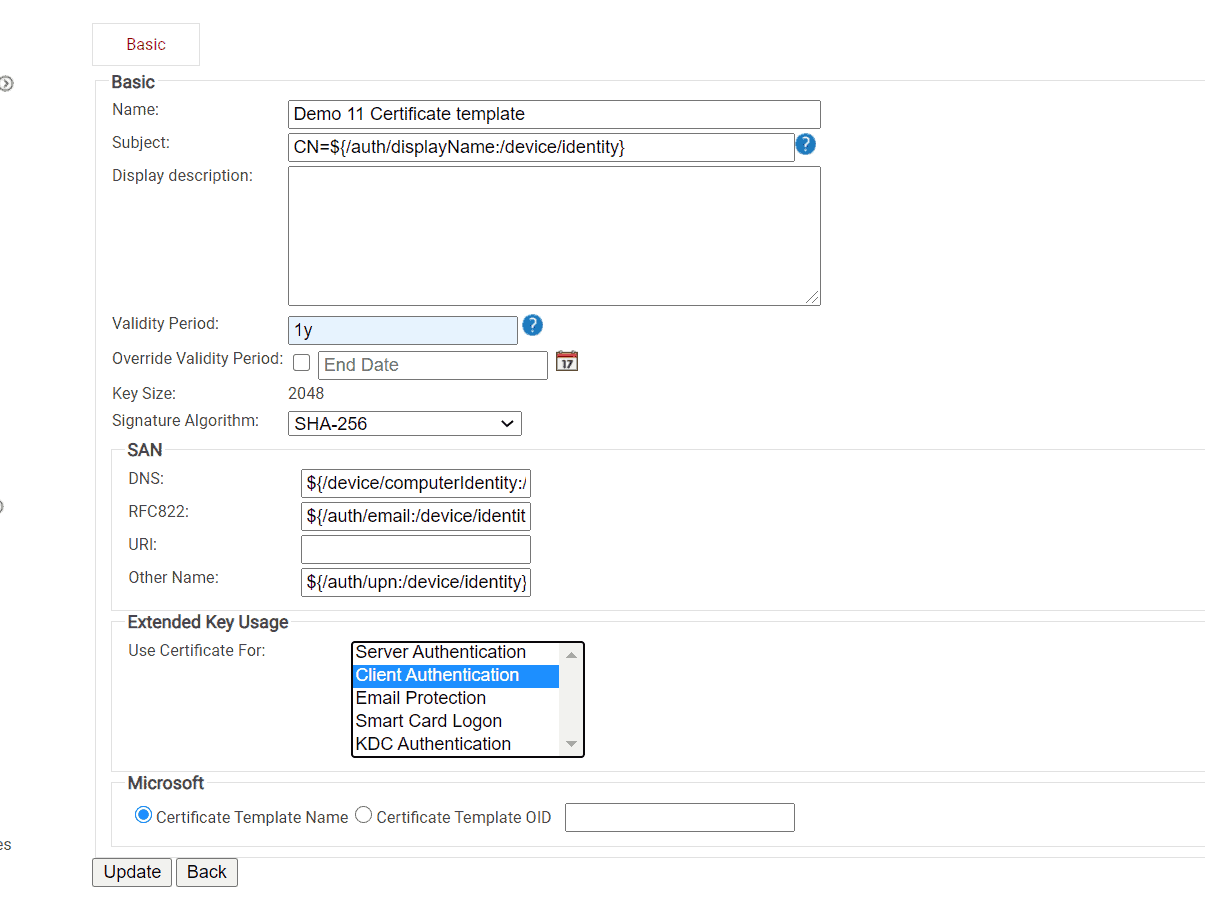Click the End Date input field
The height and width of the screenshot is (898, 1205).
coord(433,365)
